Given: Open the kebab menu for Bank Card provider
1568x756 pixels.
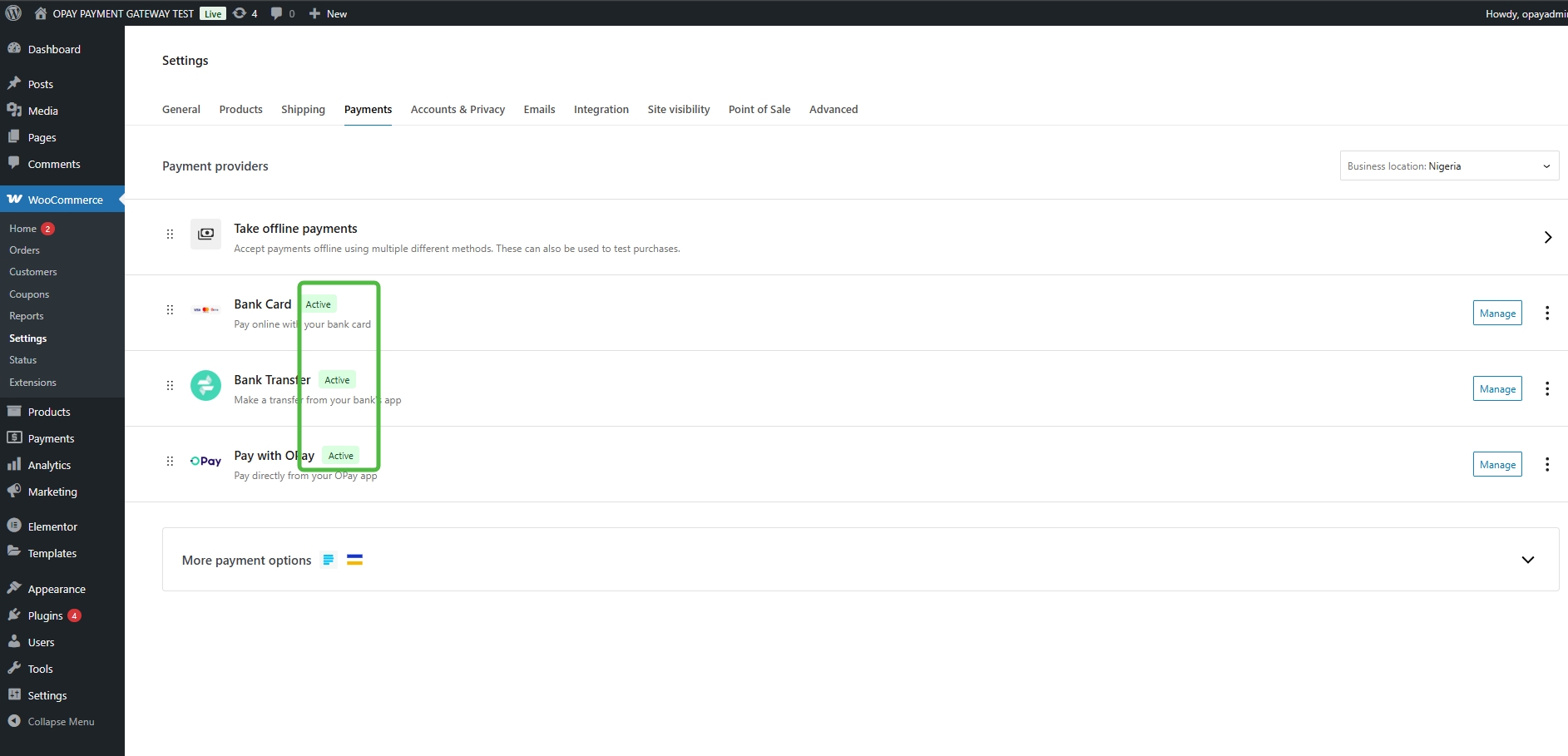Looking at the screenshot, I should click(1546, 313).
